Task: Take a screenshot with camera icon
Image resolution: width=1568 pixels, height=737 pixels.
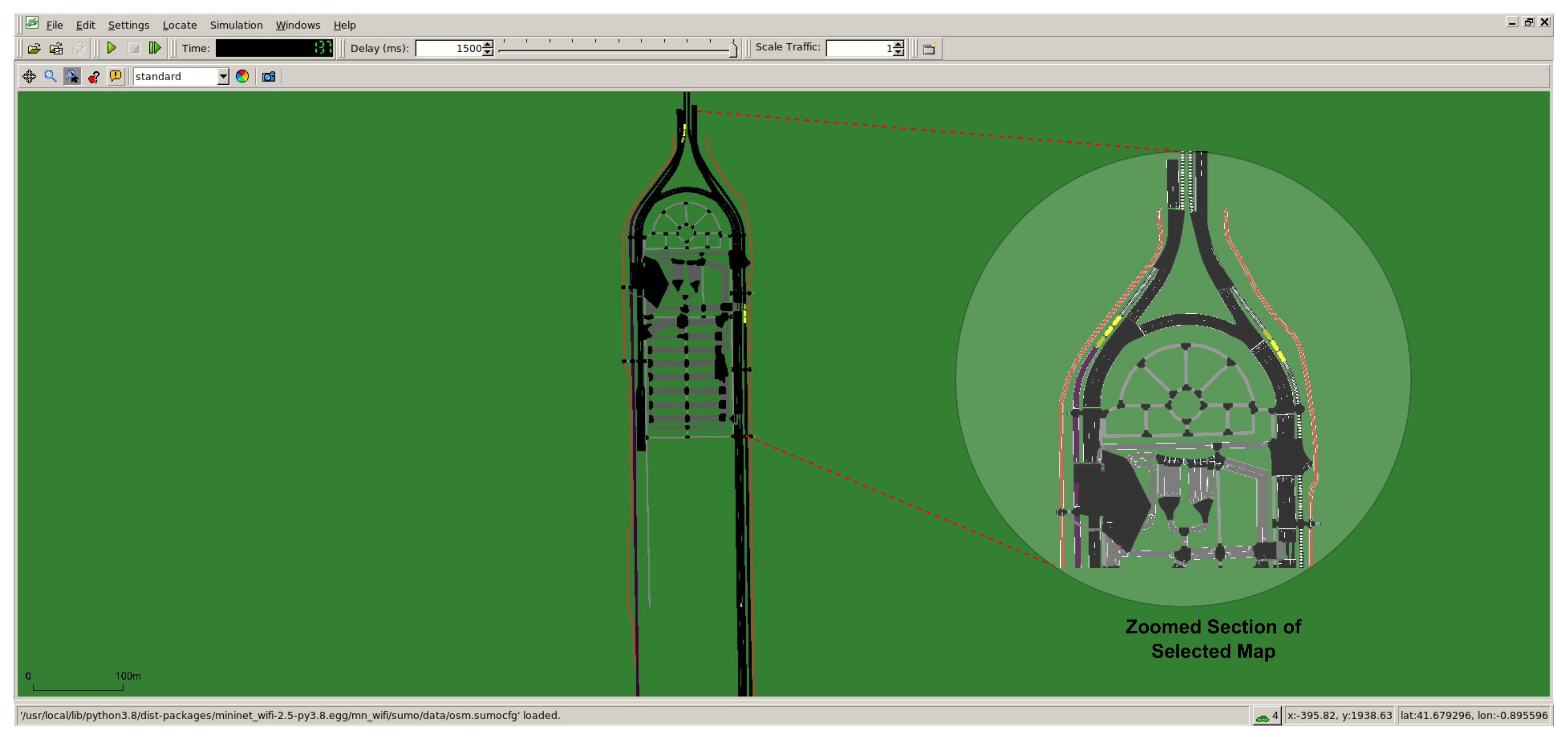Action: pos(268,77)
